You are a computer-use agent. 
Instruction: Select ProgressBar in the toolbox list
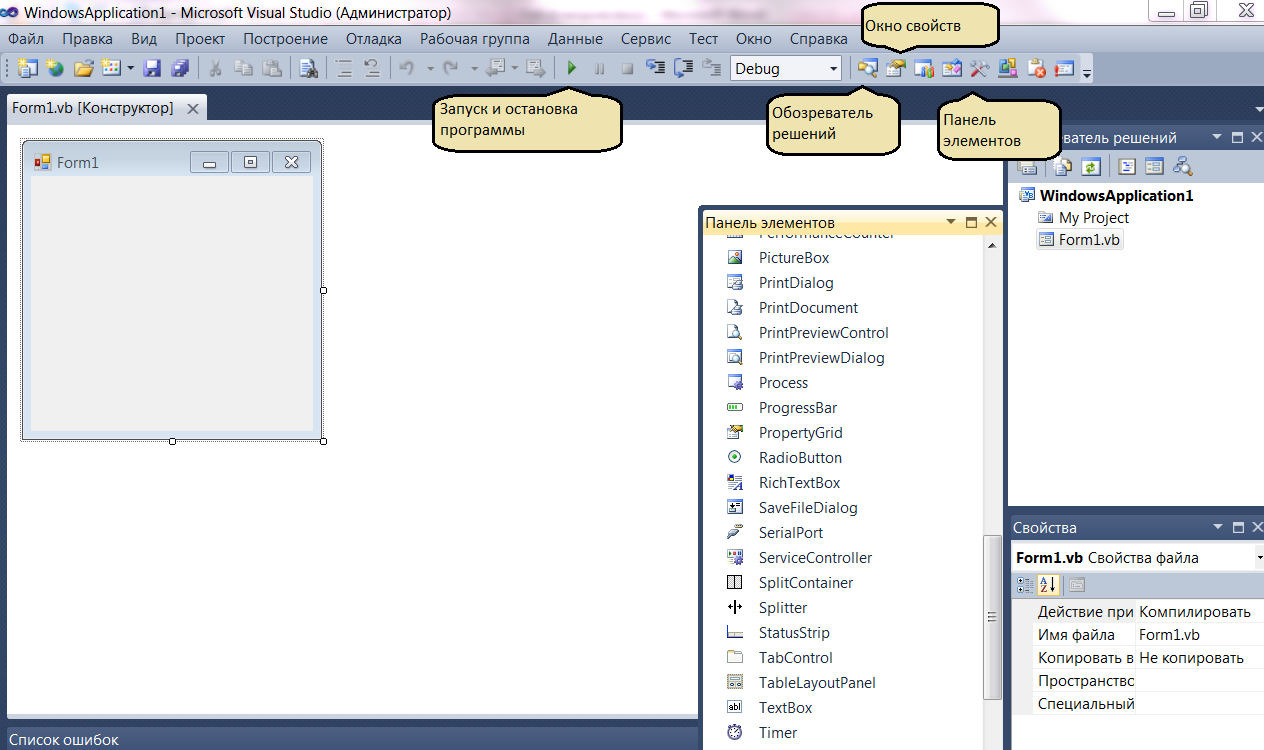click(796, 407)
